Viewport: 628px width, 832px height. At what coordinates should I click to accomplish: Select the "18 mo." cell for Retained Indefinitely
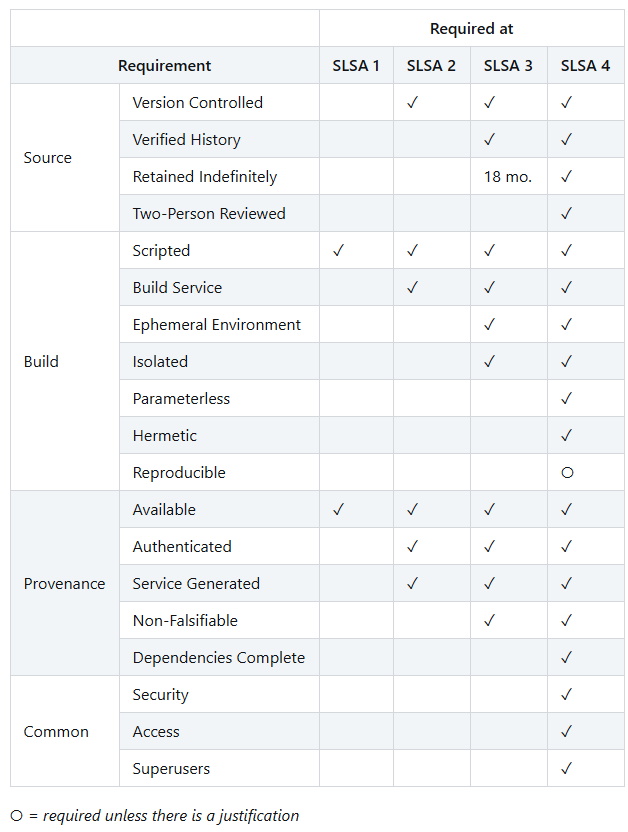pos(508,177)
